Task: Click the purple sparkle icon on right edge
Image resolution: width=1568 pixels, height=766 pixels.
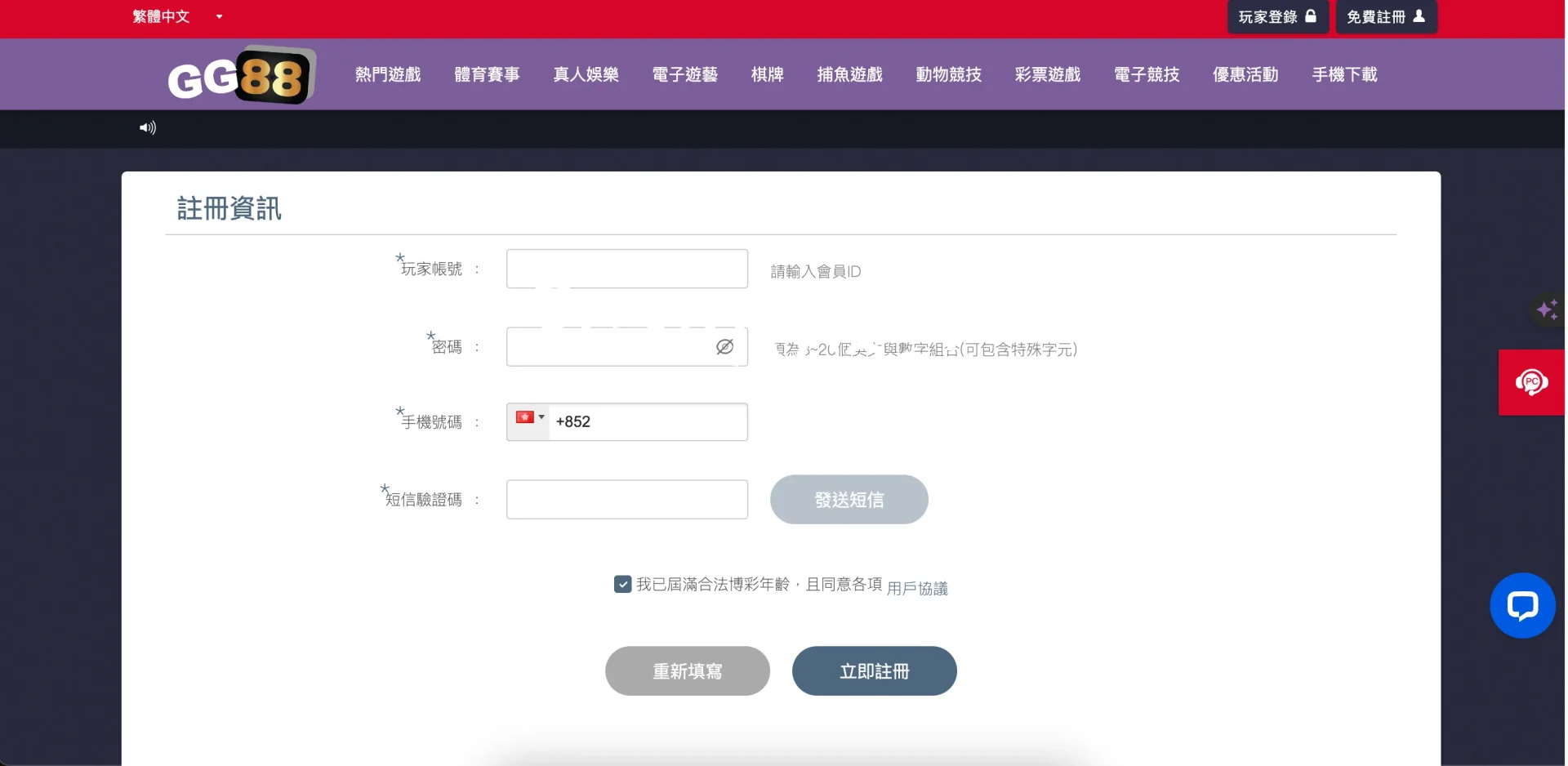Action: coord(1547,310)
